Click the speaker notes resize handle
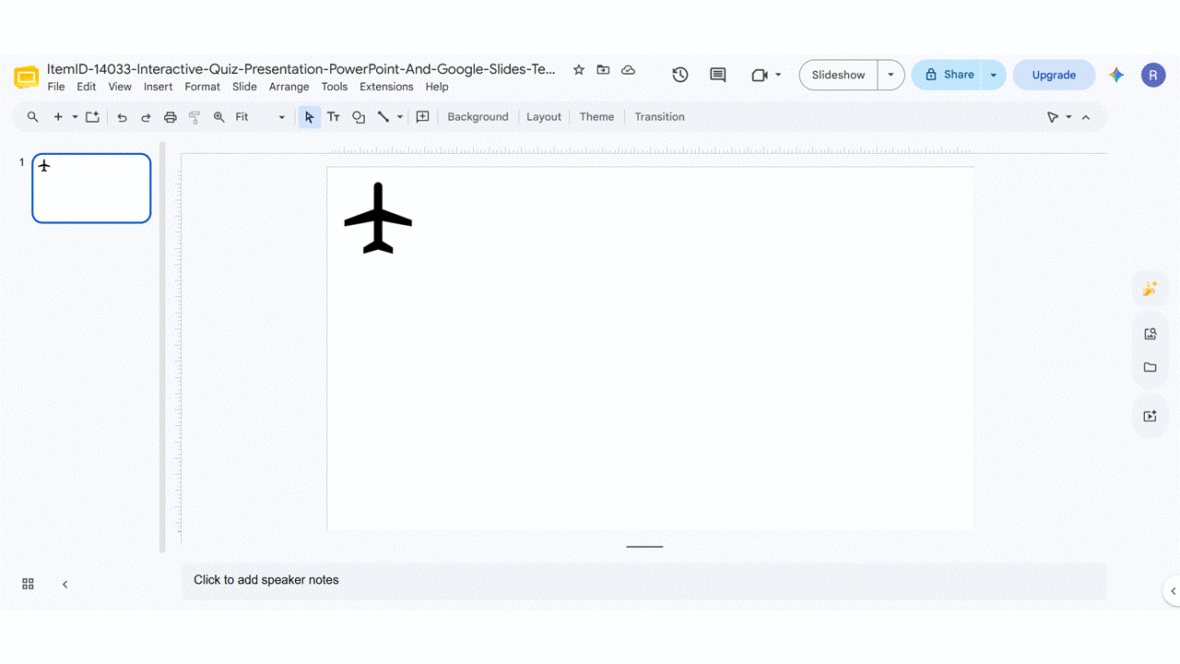The image size is (1180, 664). pos(644,547)
